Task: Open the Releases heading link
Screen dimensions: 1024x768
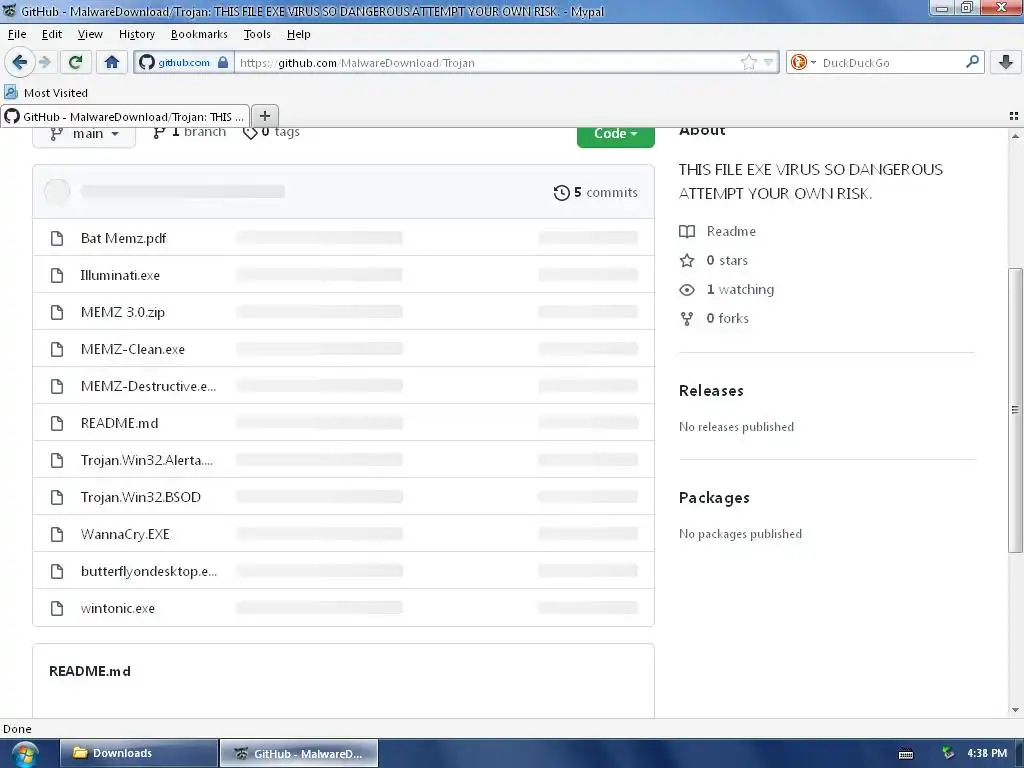Action: (x=711, y=391)
